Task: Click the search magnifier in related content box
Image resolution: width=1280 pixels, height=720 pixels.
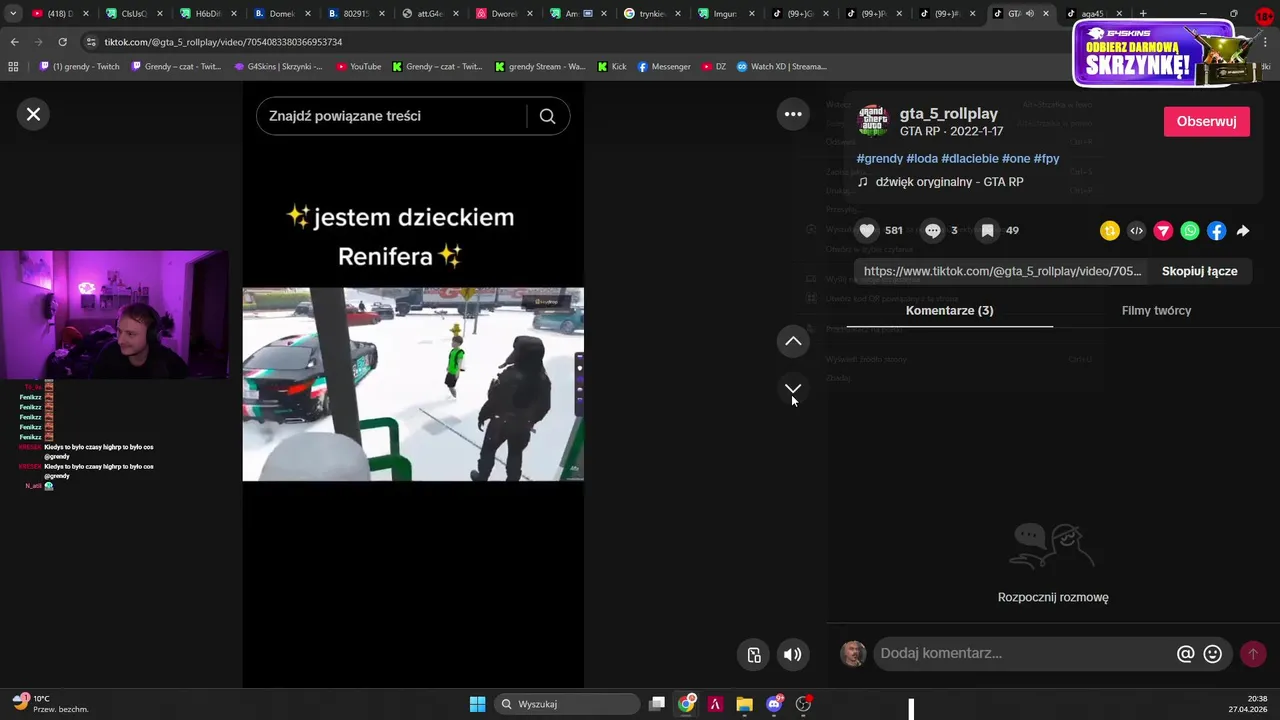Action: [x=547, y=116]
